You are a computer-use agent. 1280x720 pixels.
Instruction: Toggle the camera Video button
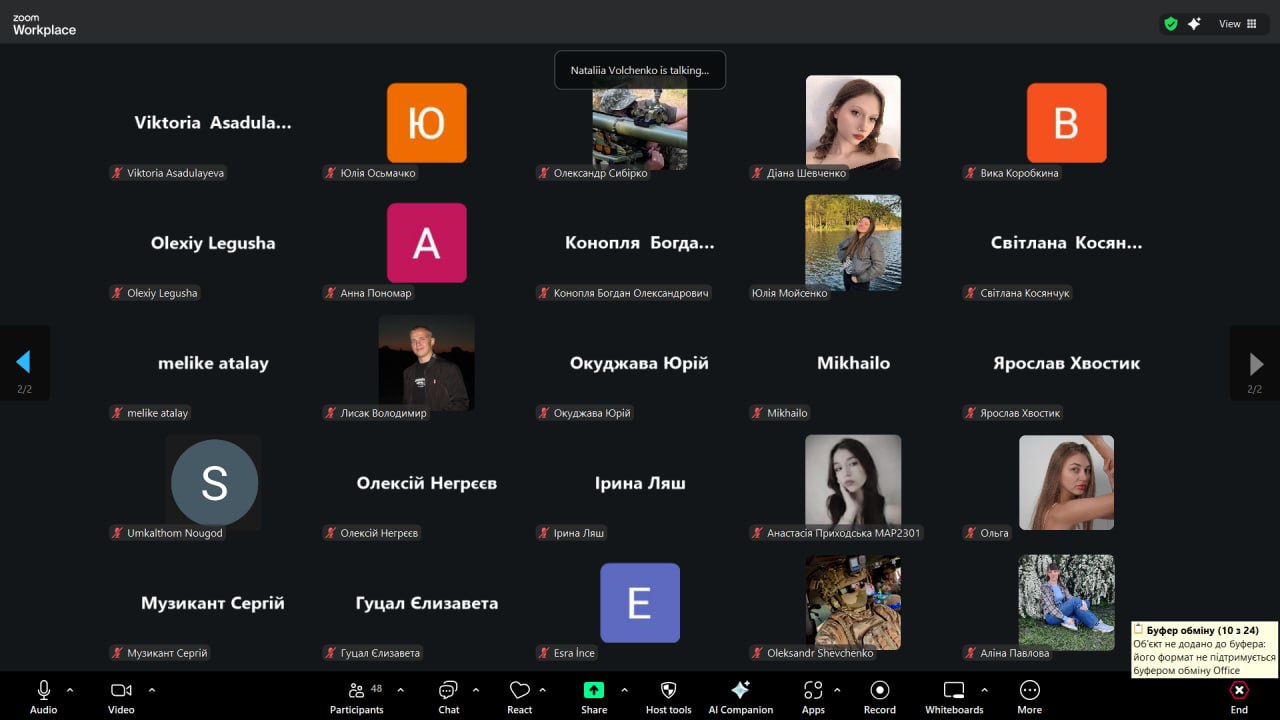click(121, 696)
